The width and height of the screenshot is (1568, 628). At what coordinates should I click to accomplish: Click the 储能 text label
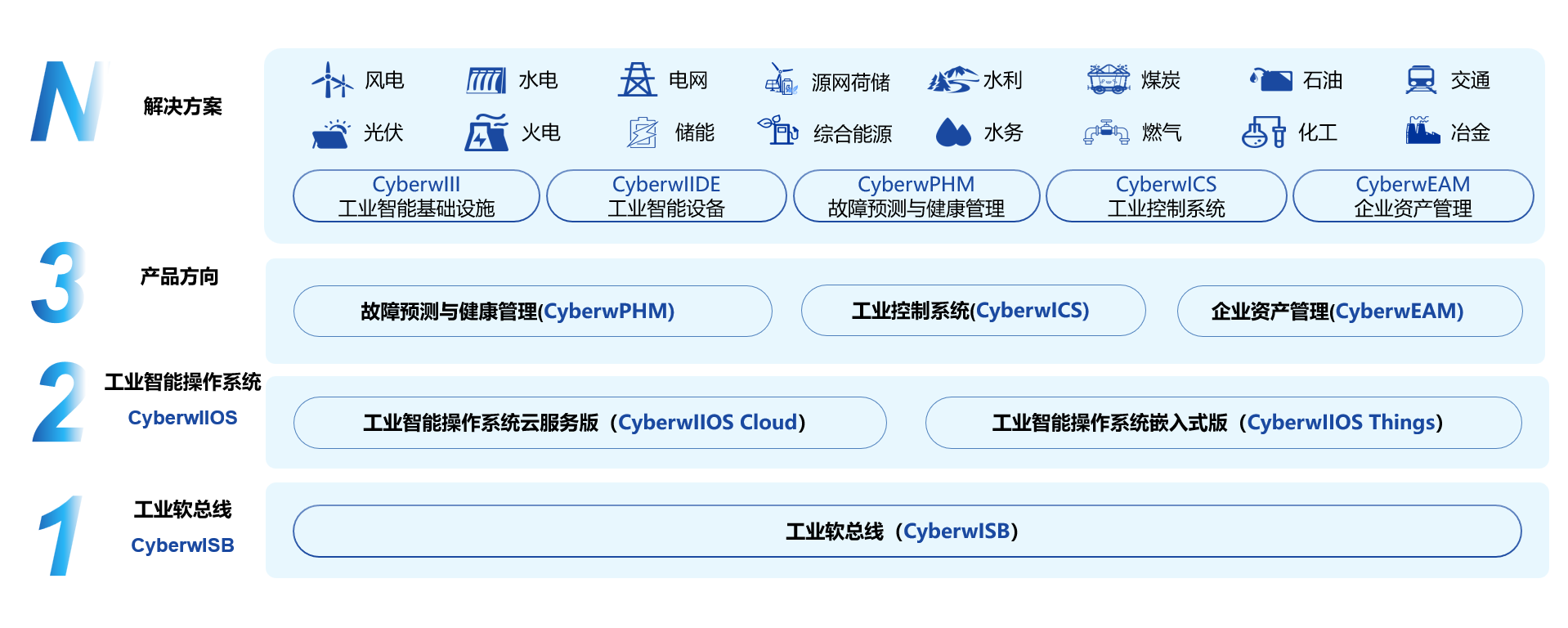pyautogui.click(x=695, y=132)
